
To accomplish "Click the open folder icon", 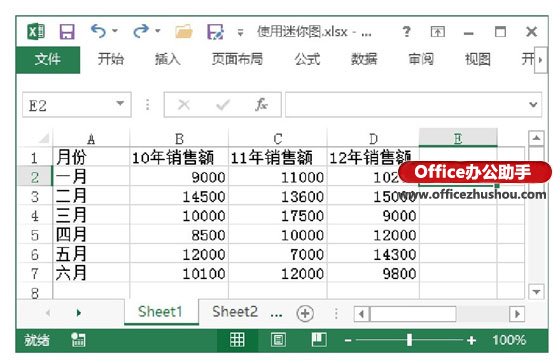I will (184, 32).
